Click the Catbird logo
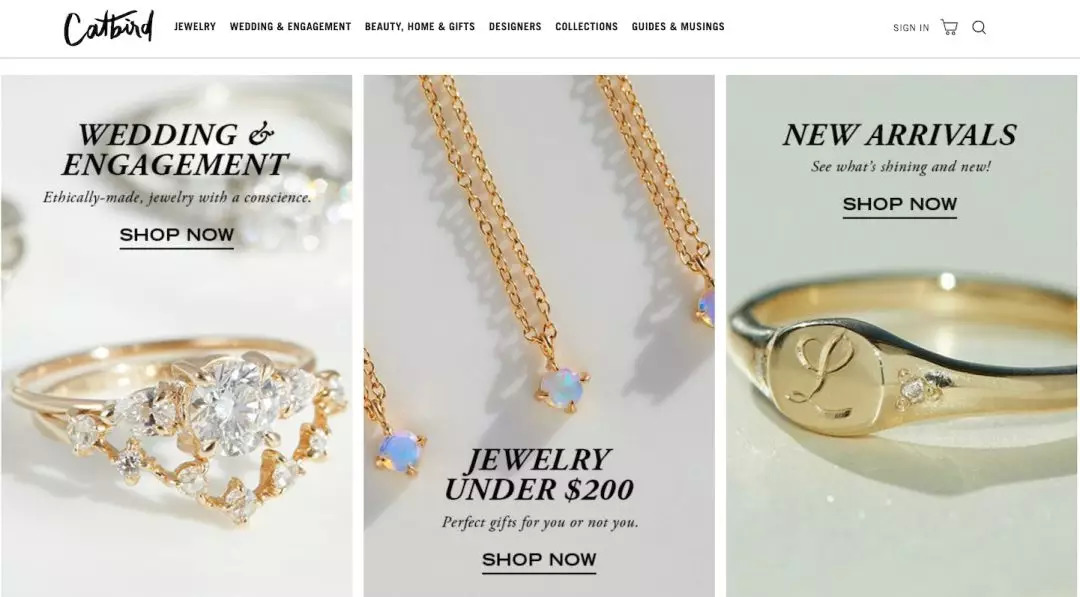 point(108,28)
